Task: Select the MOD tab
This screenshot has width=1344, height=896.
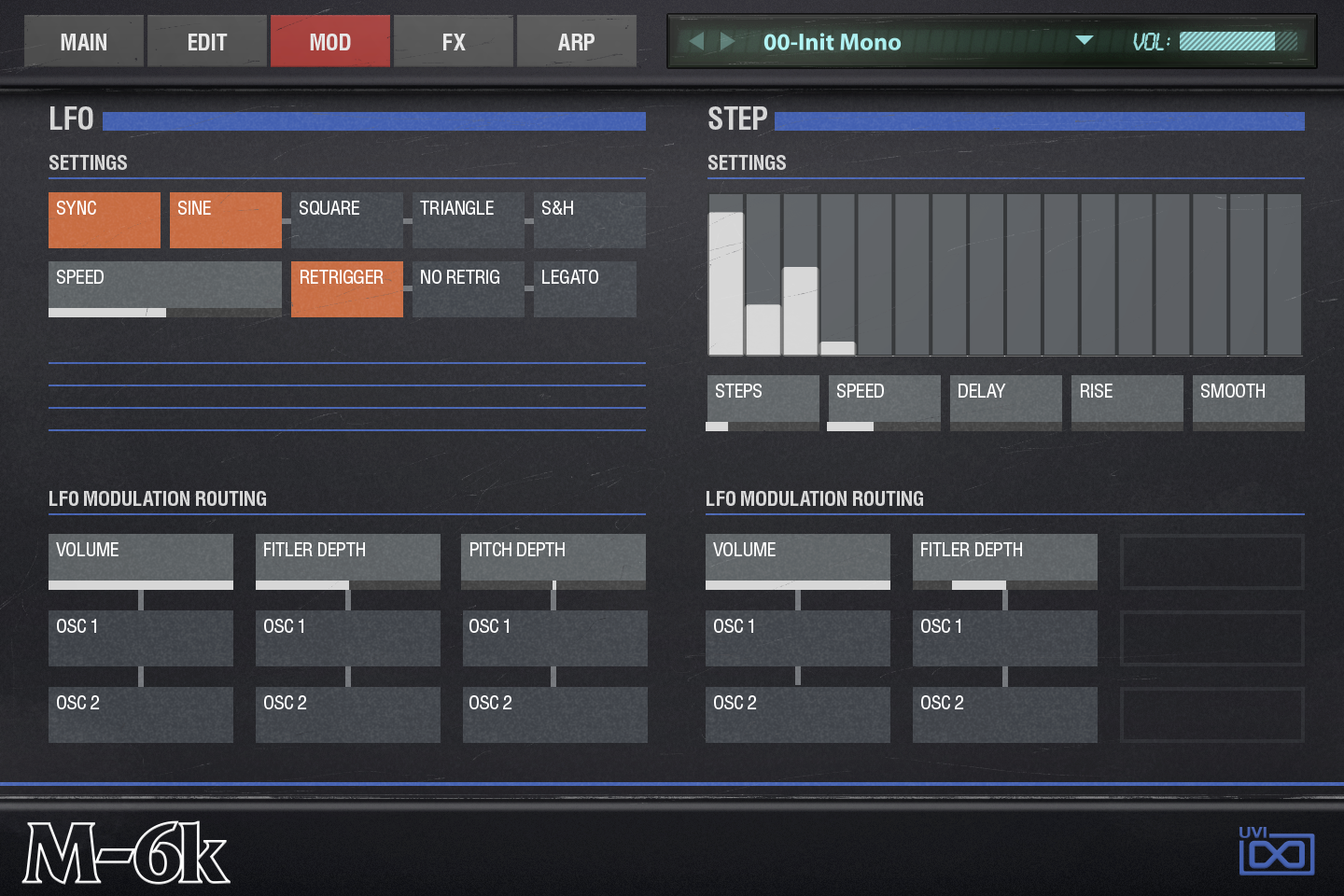Action: click(x=330, y=41)
